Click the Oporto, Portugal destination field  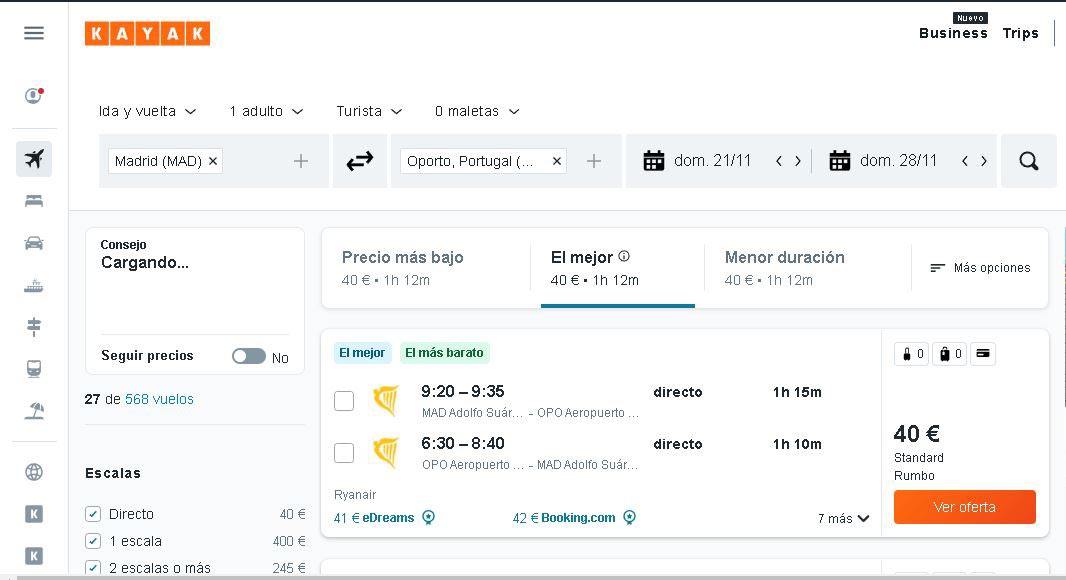506,161
